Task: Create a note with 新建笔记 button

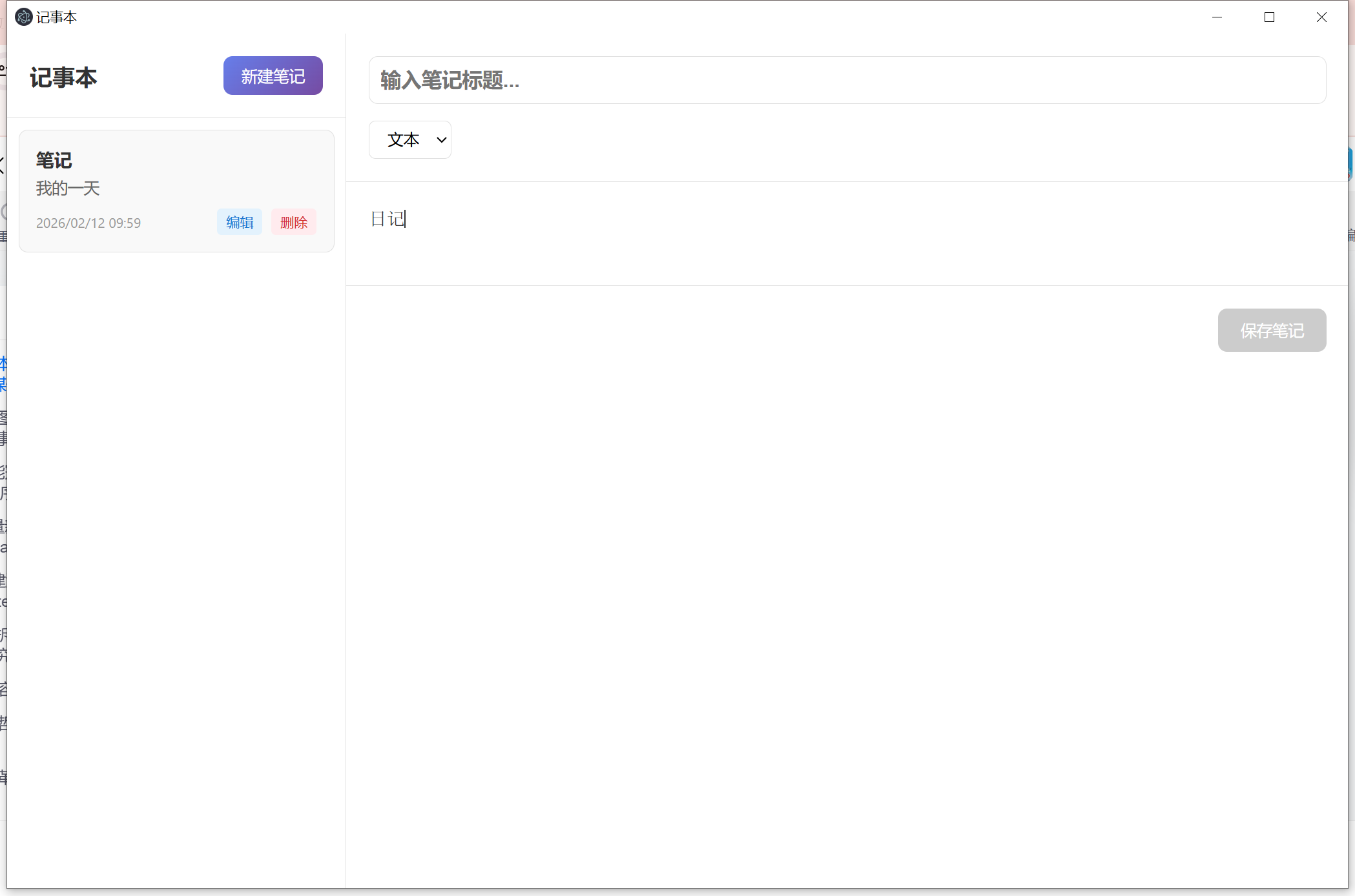Action: [273, 76]
